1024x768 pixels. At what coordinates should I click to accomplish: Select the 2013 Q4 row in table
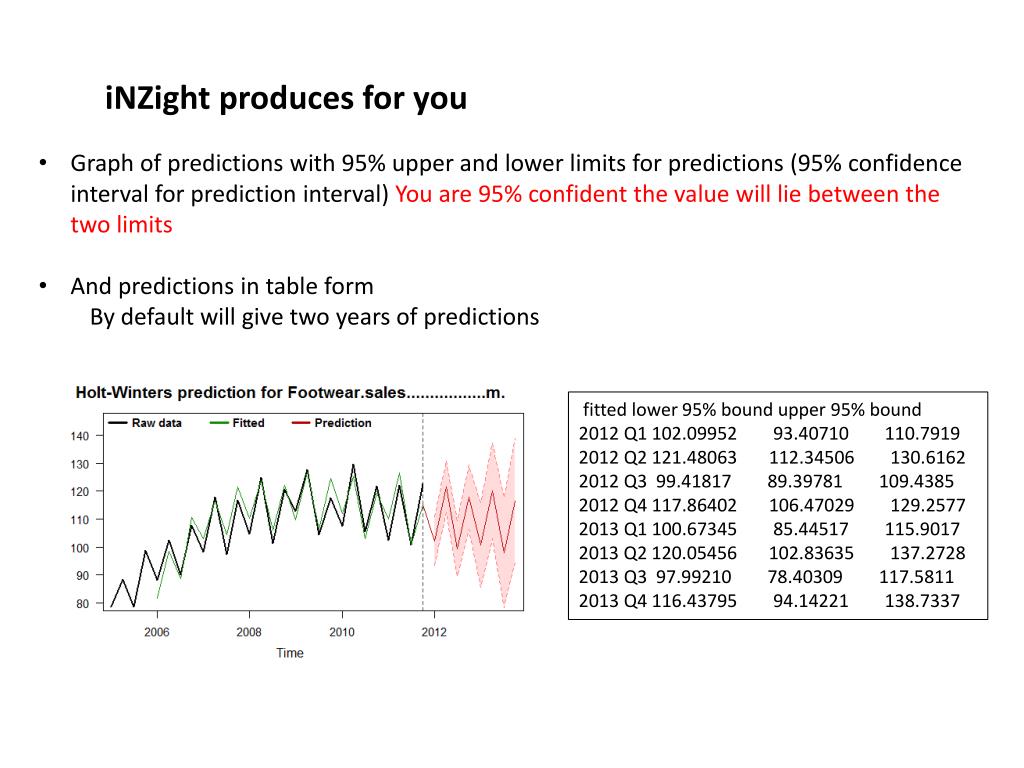tap(769, 601)
